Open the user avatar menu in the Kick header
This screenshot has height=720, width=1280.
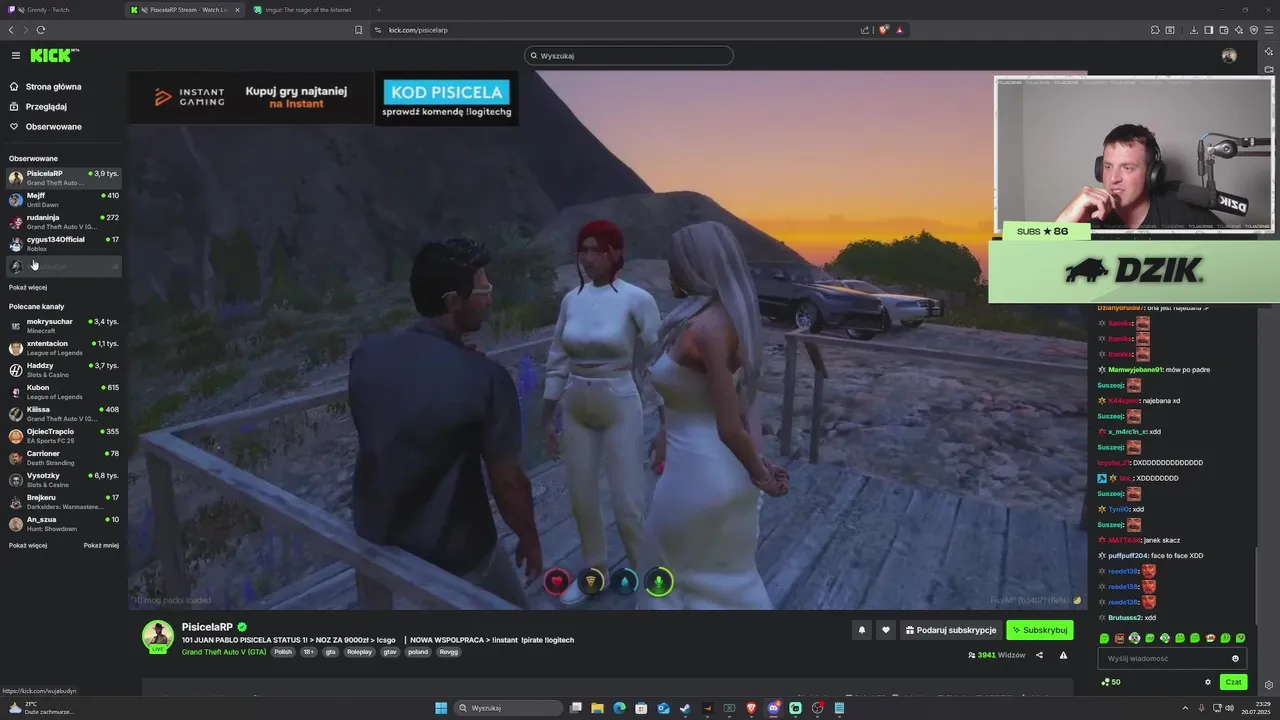[x=1229, y=56]
